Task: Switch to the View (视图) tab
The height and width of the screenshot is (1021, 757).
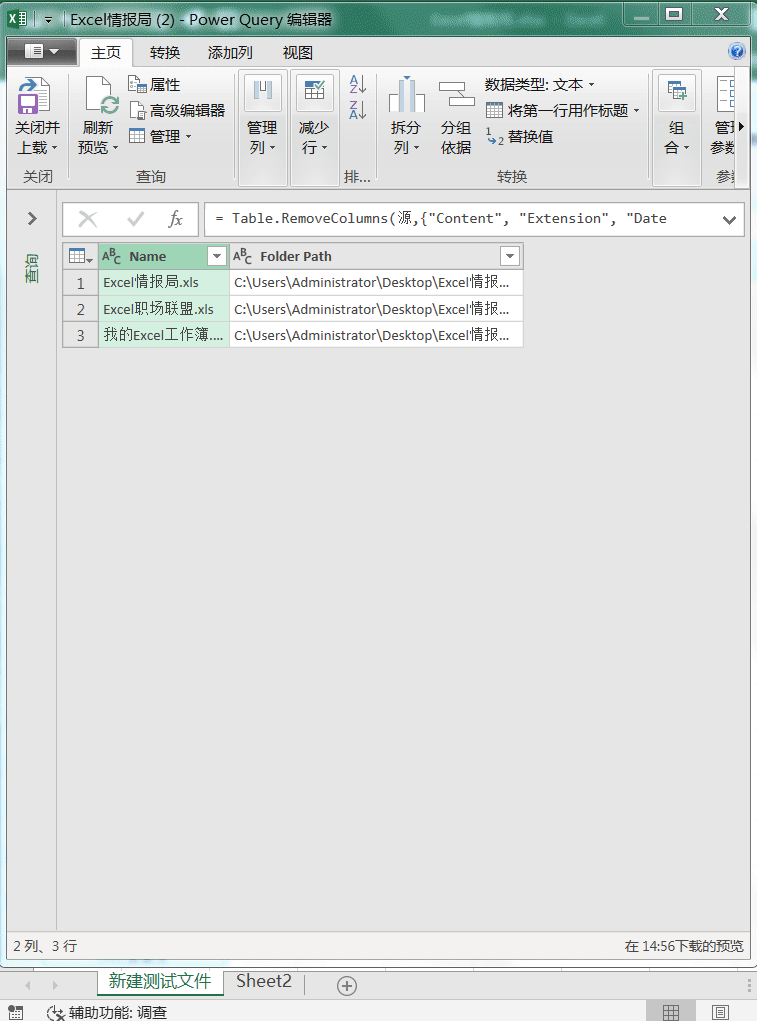Action: click(x=297, y=53)
